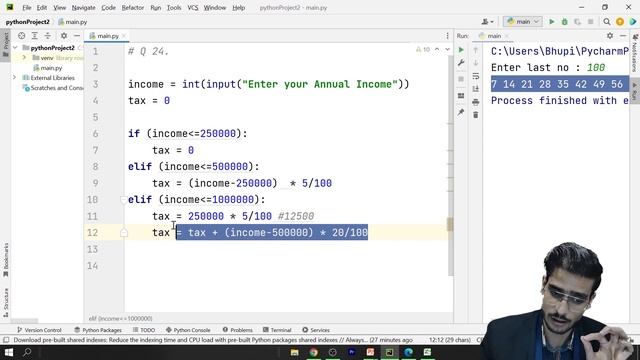
Task: Open the Edit menu
Action: pyautogui.click(x=42, y=8)
